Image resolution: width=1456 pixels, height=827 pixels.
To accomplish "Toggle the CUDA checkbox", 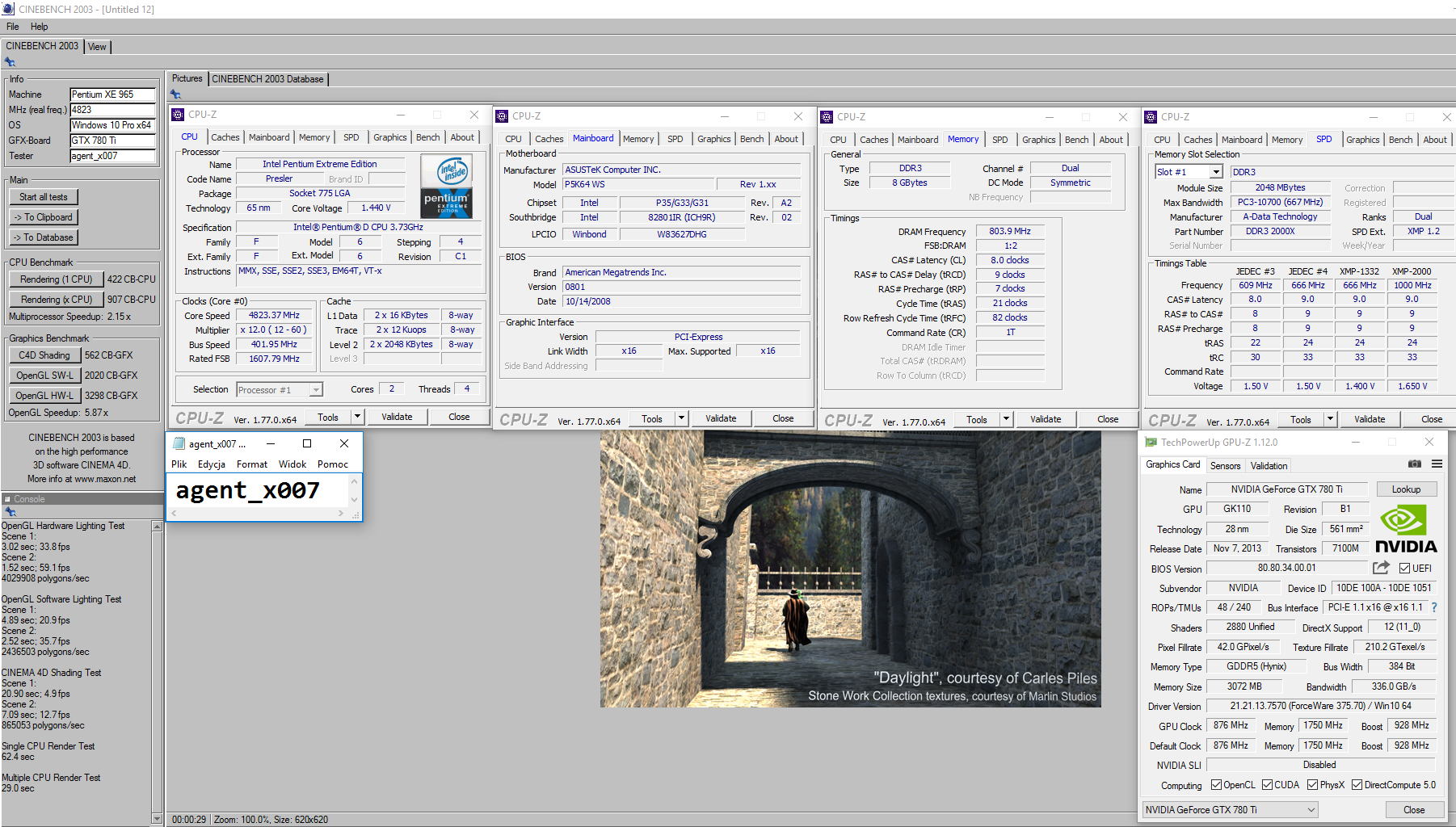I will tap(1268, 785).
